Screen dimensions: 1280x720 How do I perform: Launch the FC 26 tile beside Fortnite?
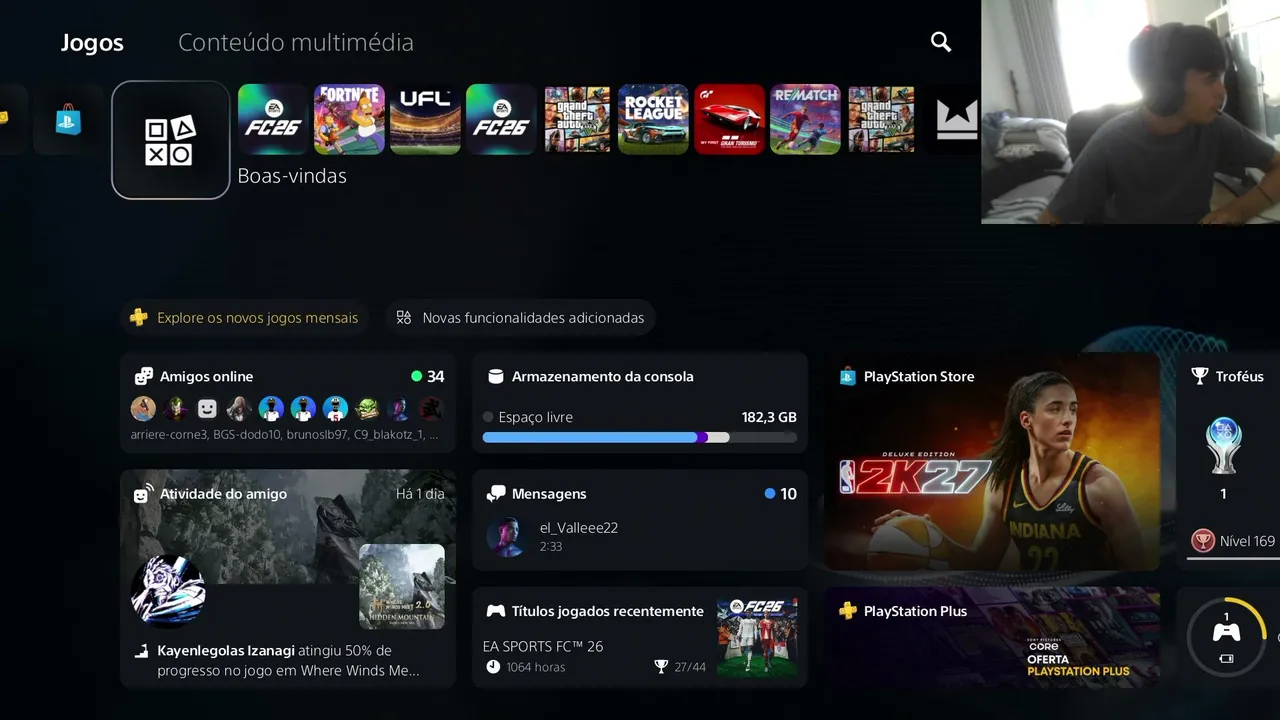(273, 119)
